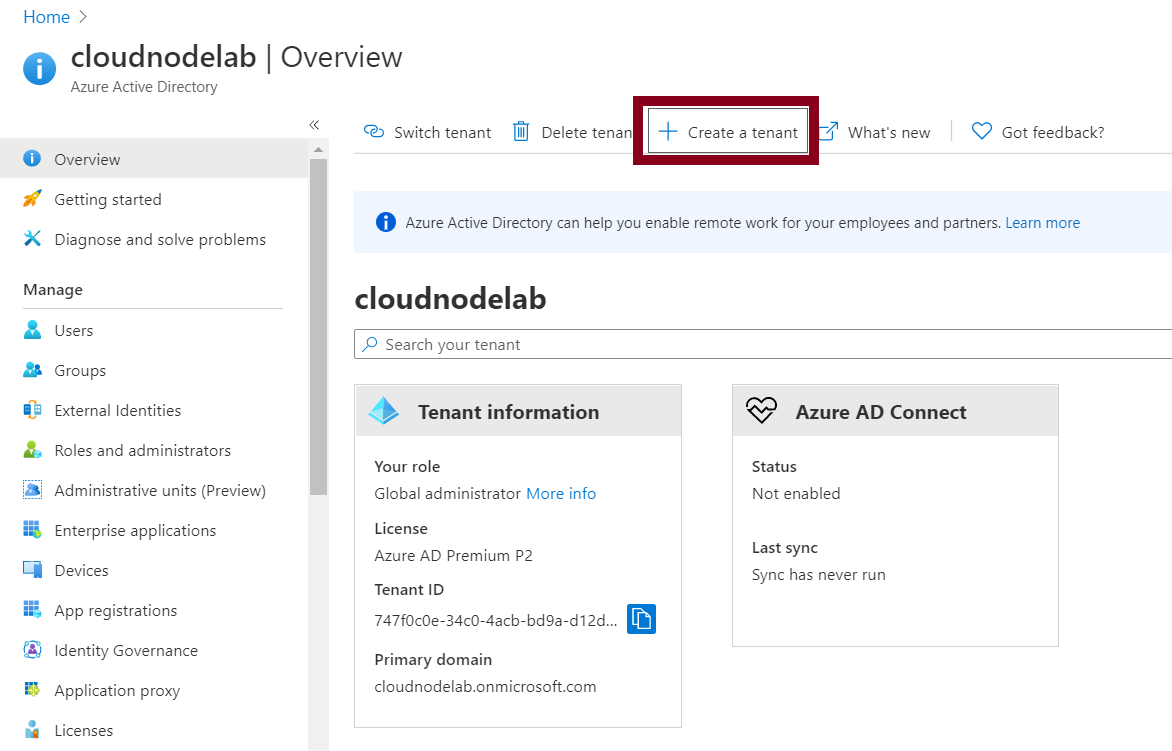
Task: Click the Groups icon in sidebar
Action: coord(32,370)
